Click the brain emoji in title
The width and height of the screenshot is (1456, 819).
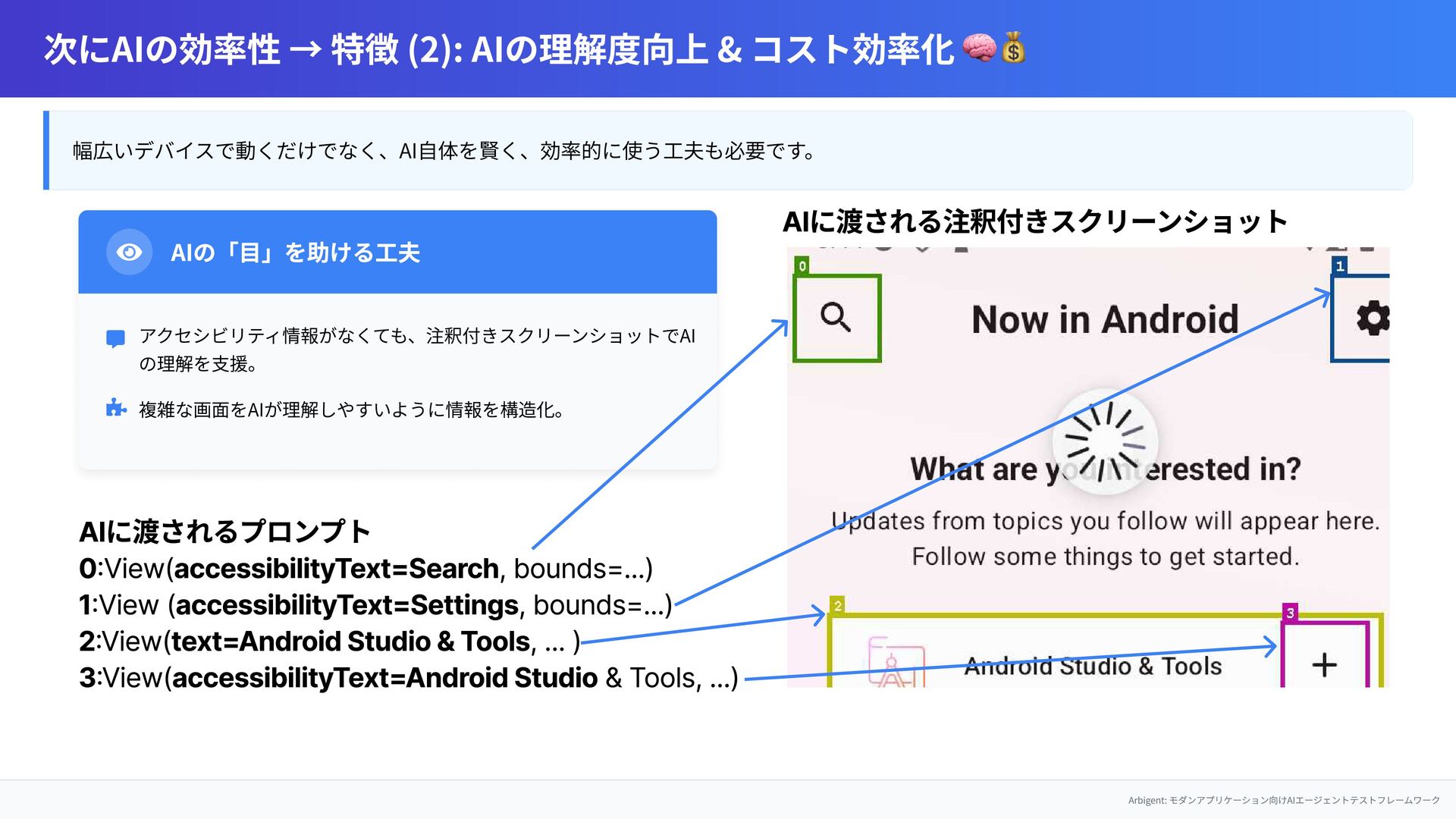point(979,49)
